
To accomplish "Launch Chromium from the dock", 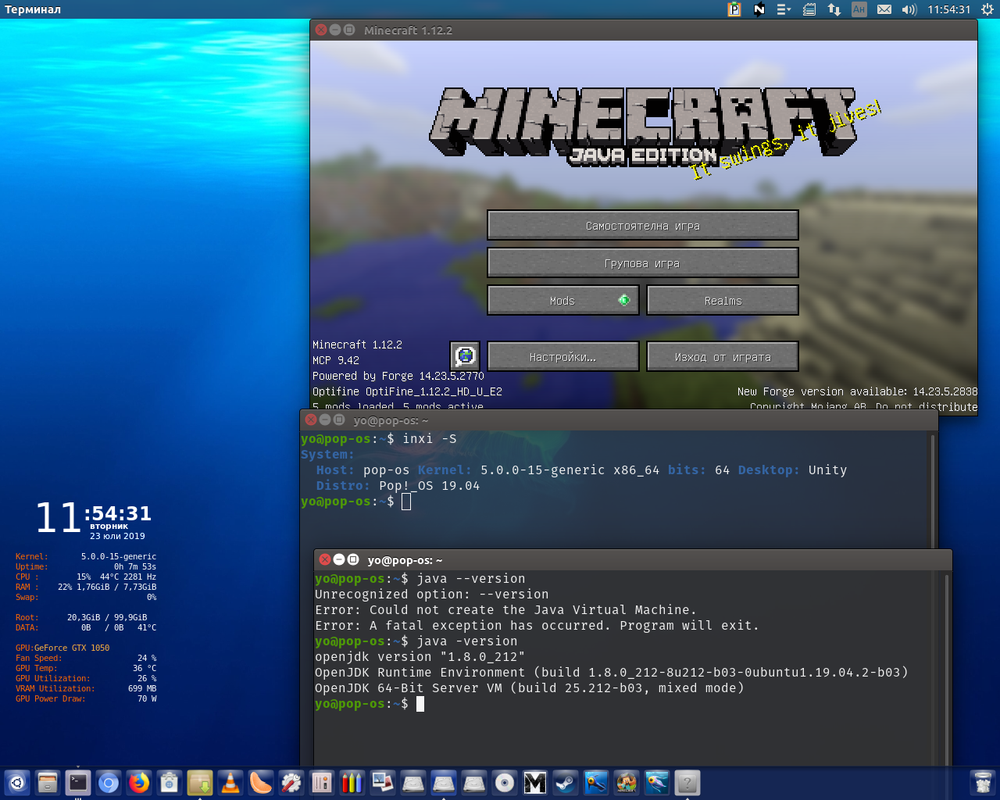I will point(108,783).
